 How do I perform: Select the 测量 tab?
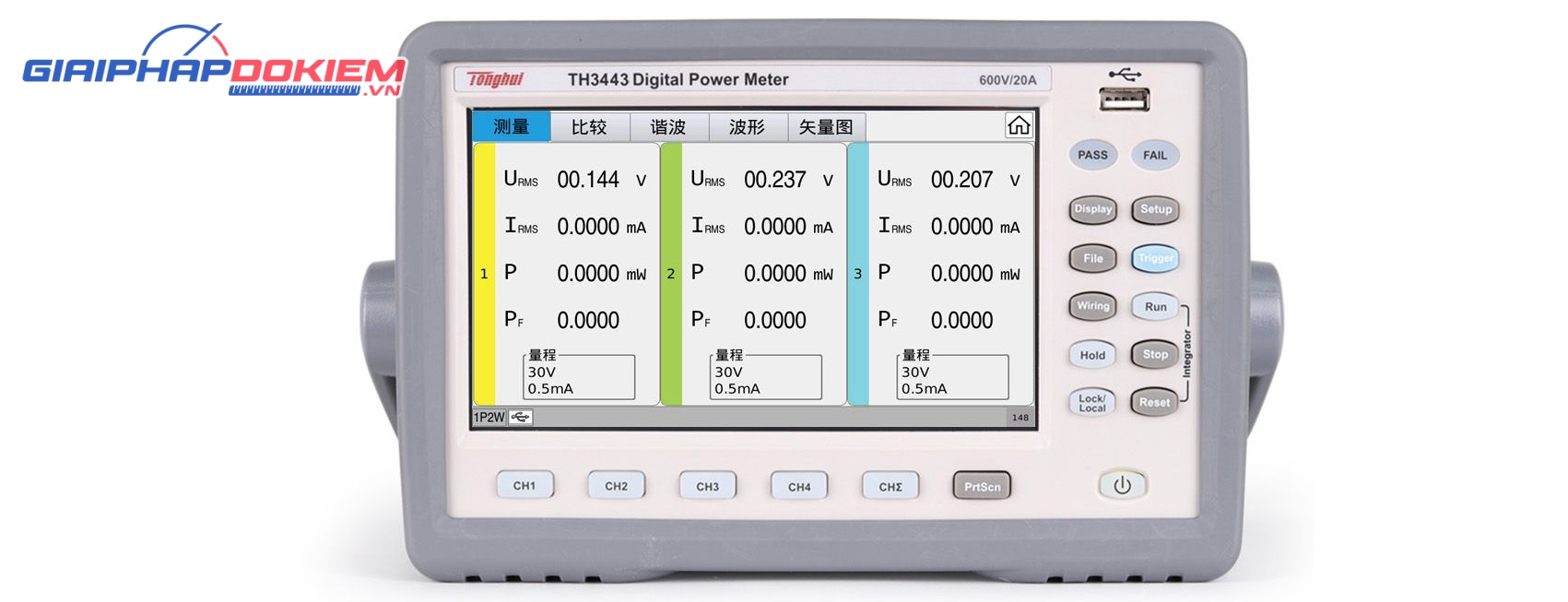(x=512, y=126)
